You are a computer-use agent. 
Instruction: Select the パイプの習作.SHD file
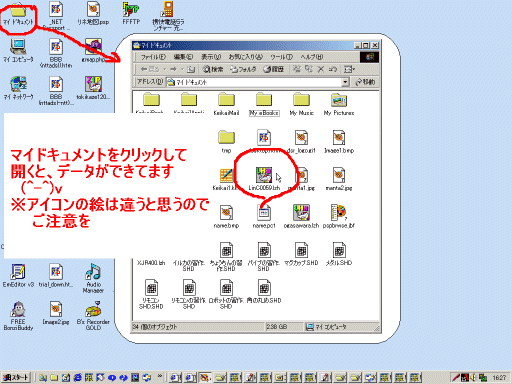pos(264,257)
